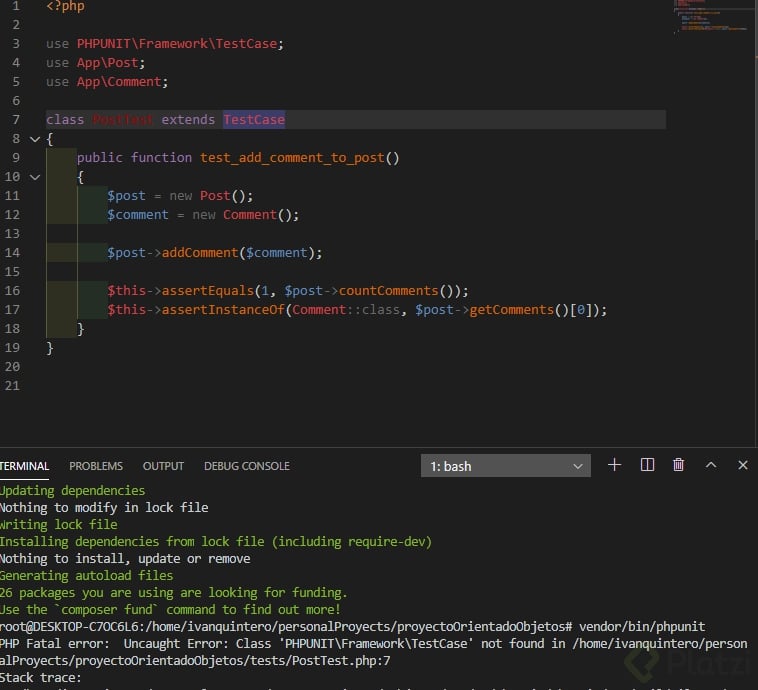Screen dimensions: 758x690
Task: Click 'Stack trace:' terminal line
Action: click(x=41, y=678)
